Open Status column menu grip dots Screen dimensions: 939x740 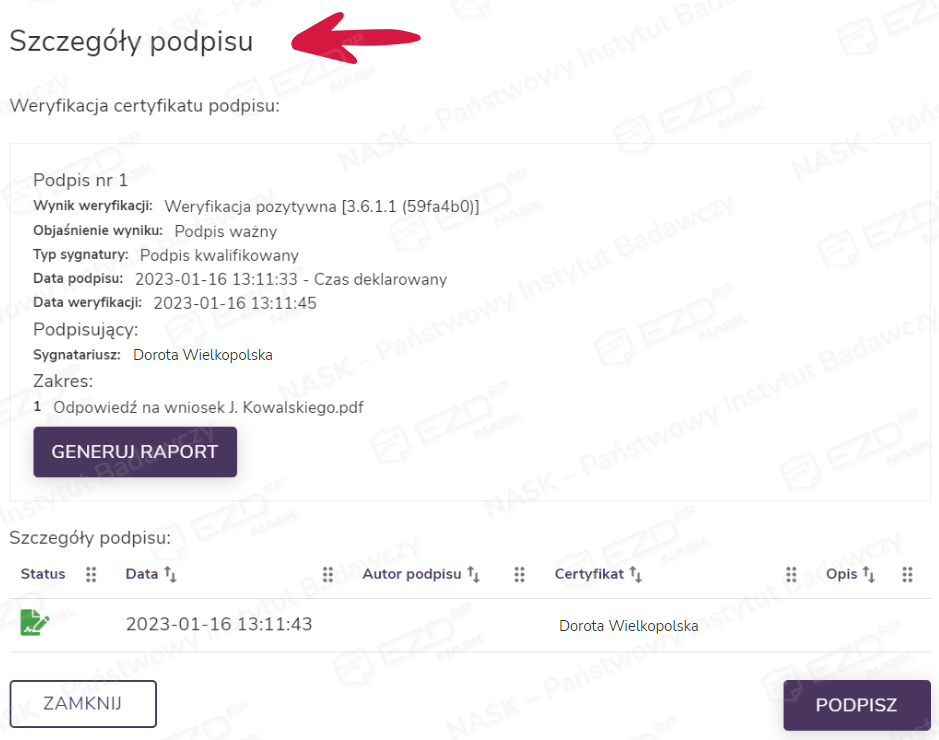pyautogui.click(x=91, y=575)
